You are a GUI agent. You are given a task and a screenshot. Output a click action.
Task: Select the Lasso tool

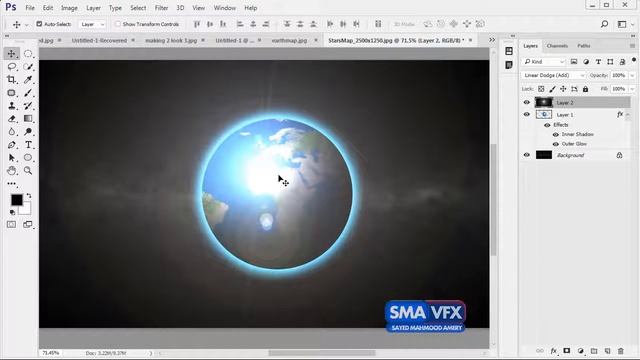tap(11, 67)
